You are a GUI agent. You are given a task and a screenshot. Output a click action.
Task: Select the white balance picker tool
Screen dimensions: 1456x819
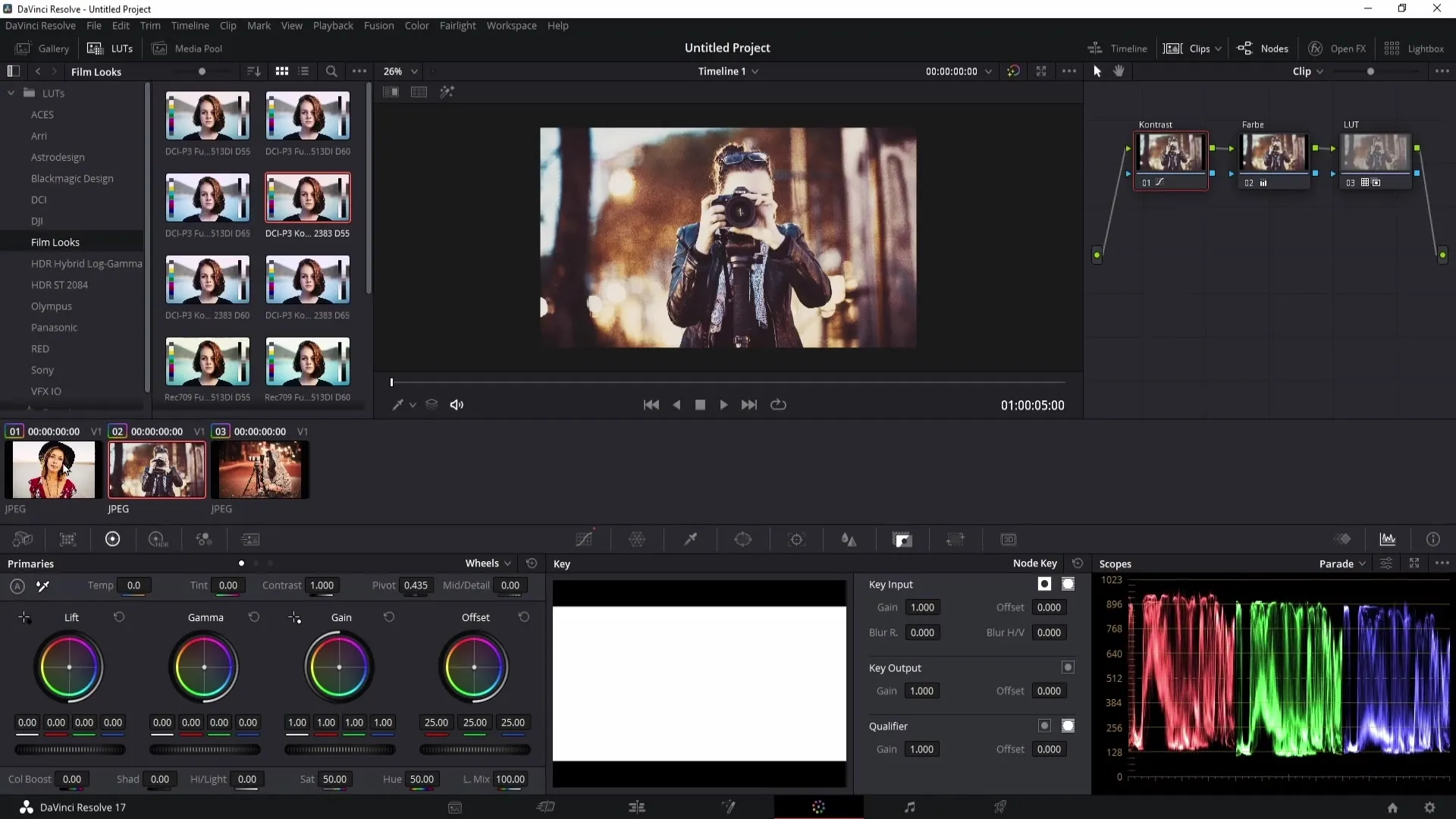[43, 585]
